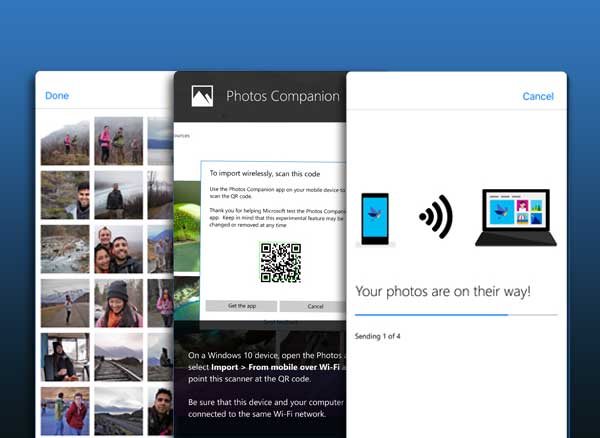Select the two hikers on foggy hillside photo
The height and width of the screenshot is (438, 600).
[65, 141]
